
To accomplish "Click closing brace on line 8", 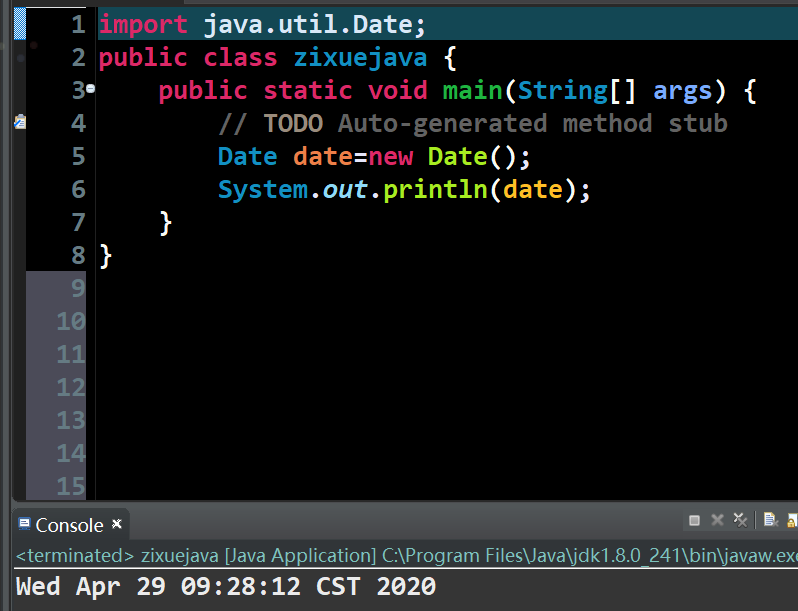I will (106, 256).
